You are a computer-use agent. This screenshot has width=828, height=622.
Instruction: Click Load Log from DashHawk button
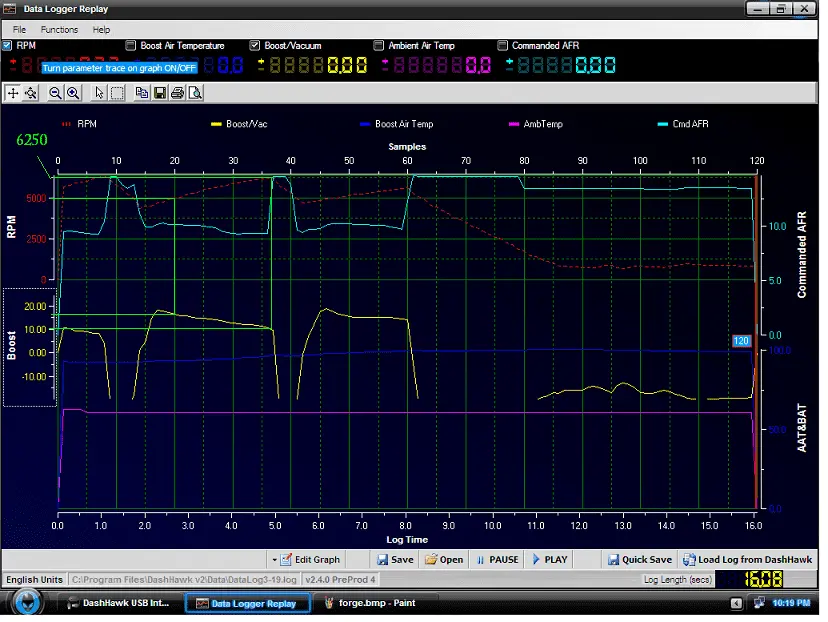click(747, 560)
